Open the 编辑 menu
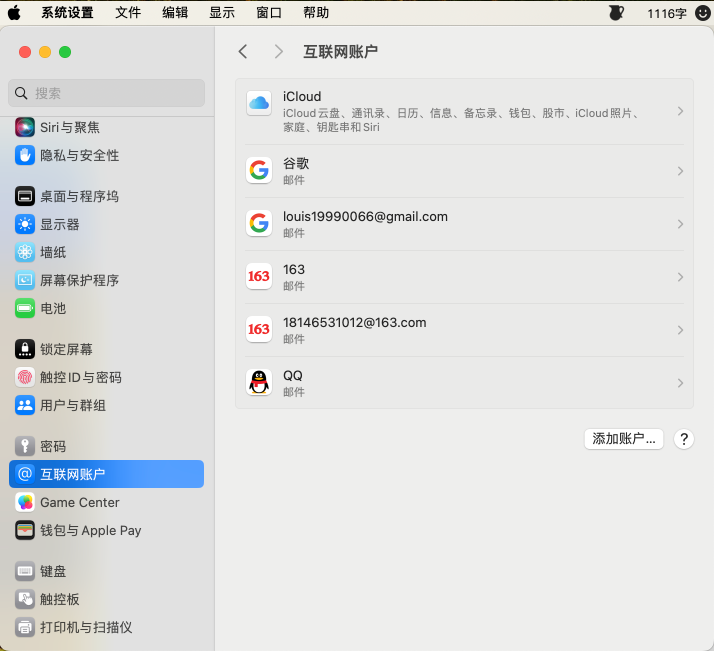The height and width of the screenshot is (651, 714). click(x=175, y=13)
